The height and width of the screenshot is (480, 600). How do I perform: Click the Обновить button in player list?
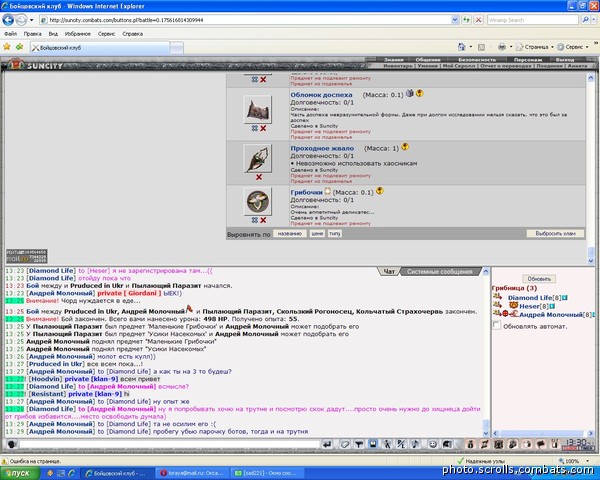coord(538,279)
